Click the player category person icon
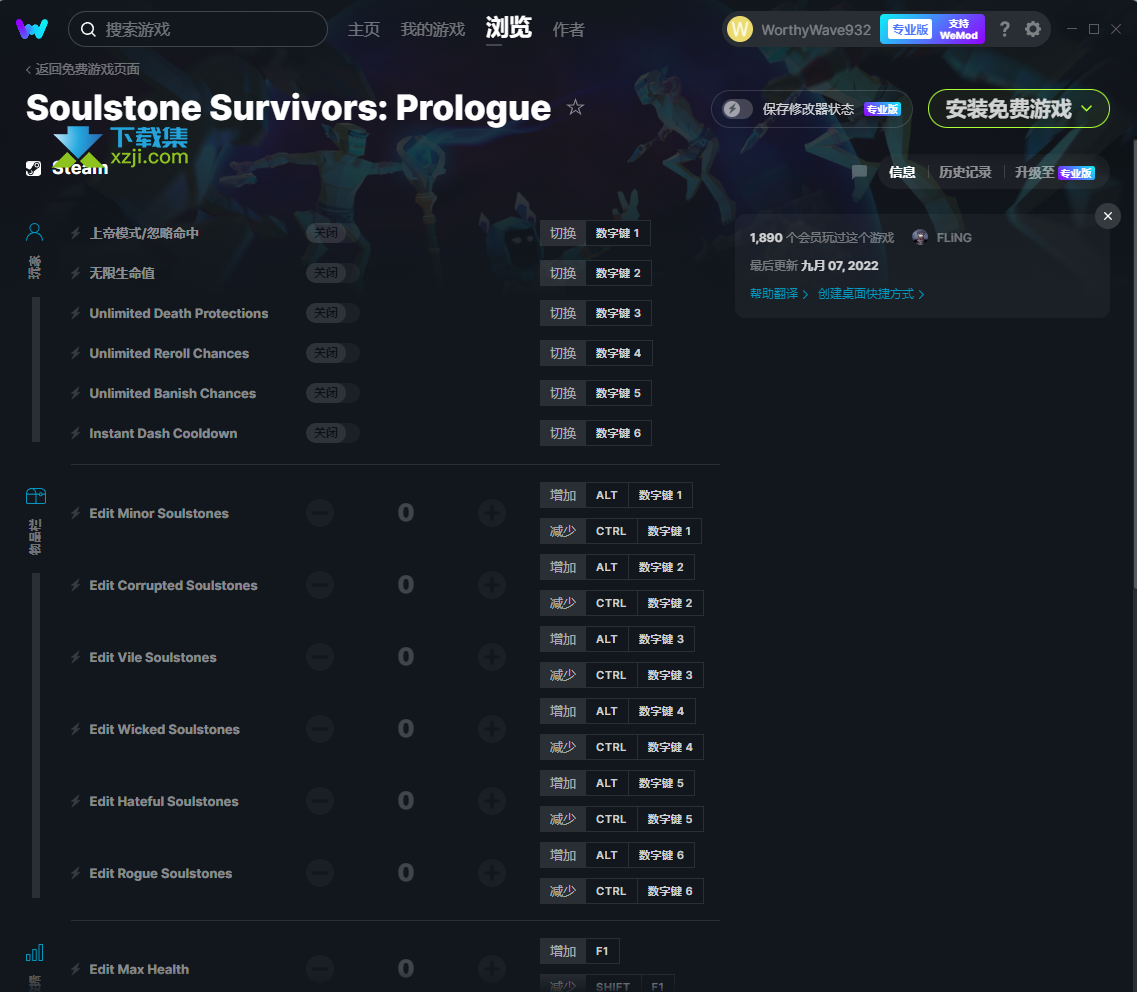Viewport: 1137px width, 992px height. (x=35, y=232)
